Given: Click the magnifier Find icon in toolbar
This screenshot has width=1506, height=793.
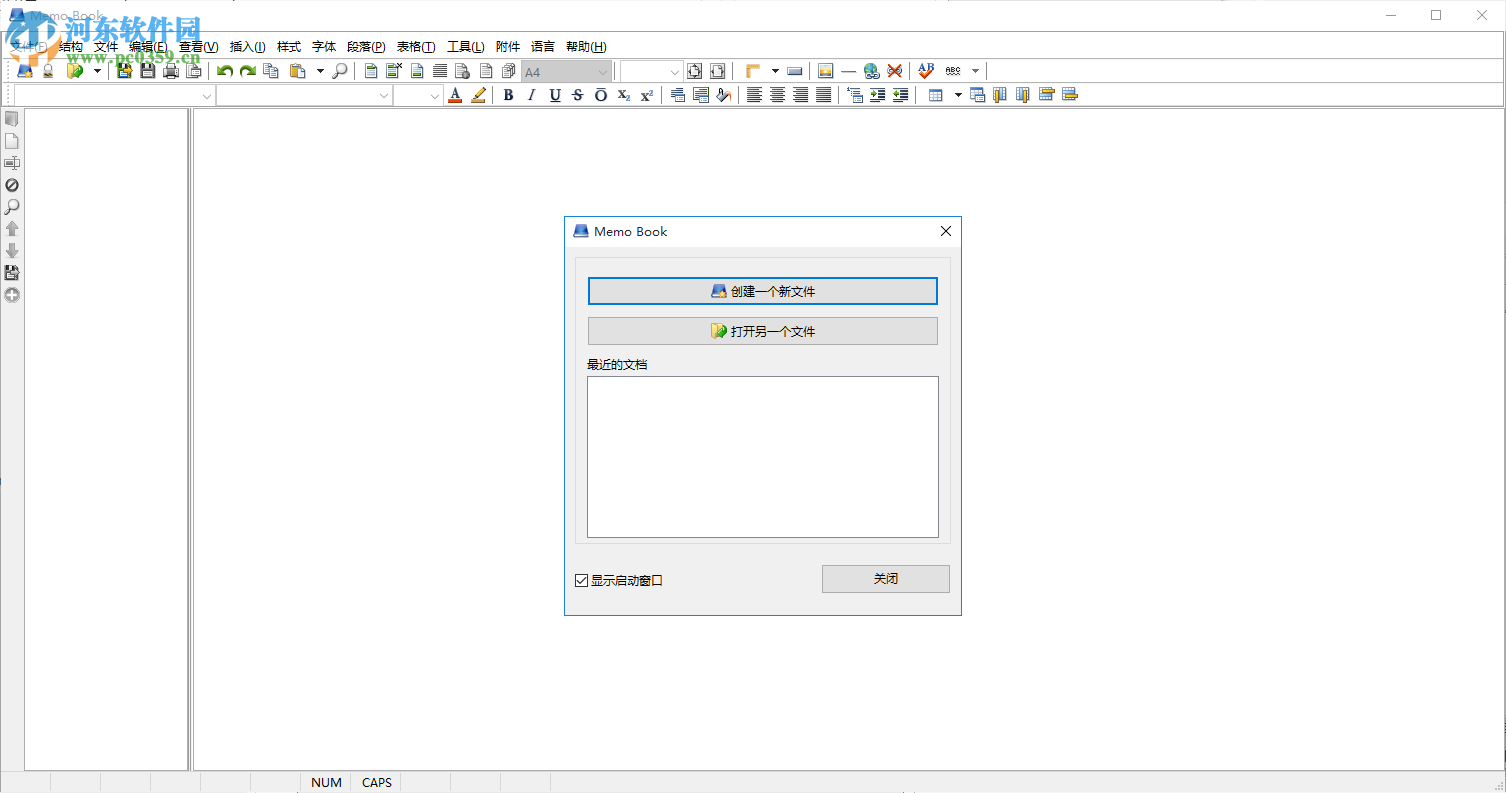Looking at the screenshot, I should [x=340, y=71].
